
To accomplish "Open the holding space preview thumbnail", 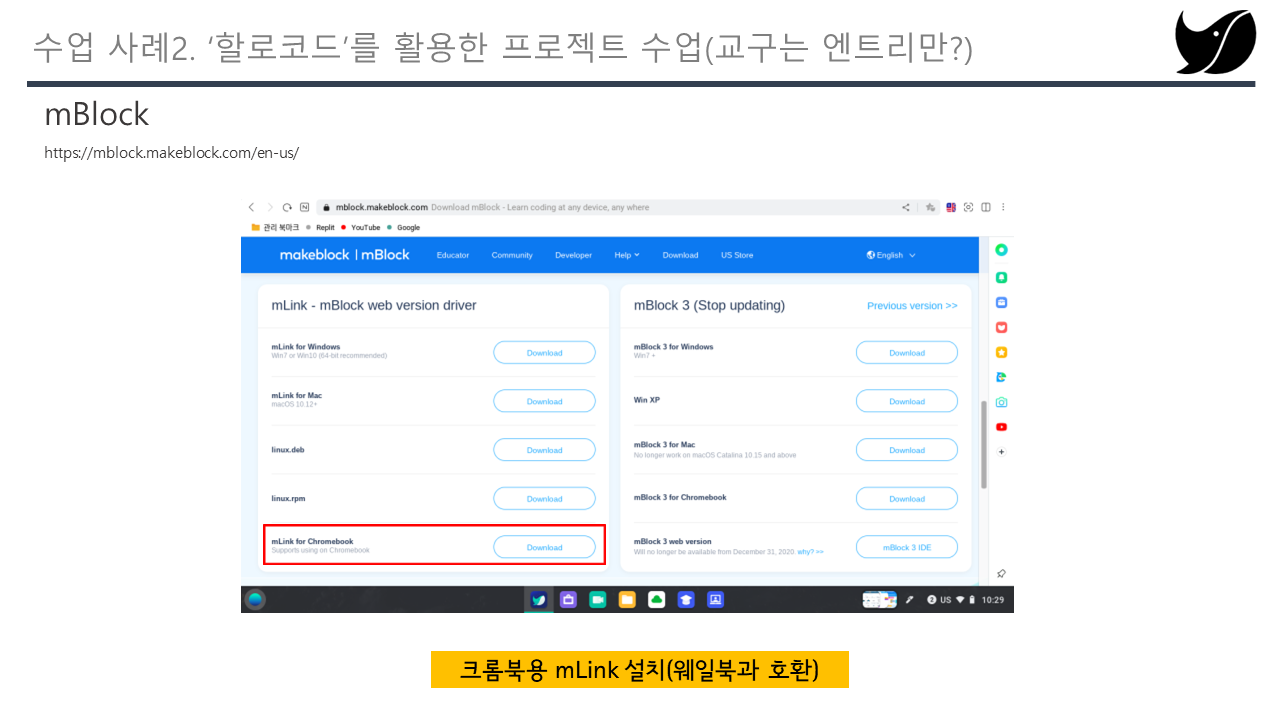I will [x=880, y=600].
